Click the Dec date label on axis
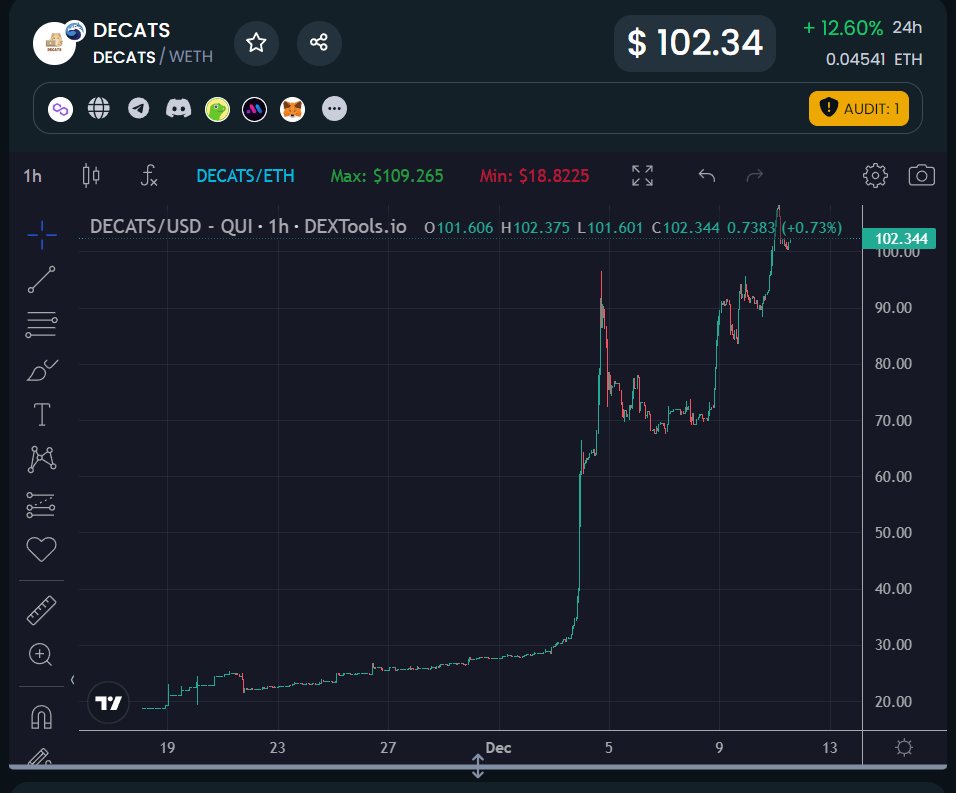 [x=498, y=748]
